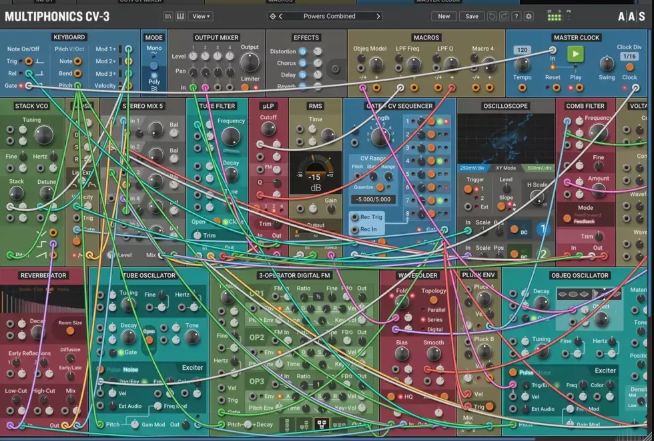654x441 pixels.
Task: Toggle the Delay effect switch
Action: [302, 75]
